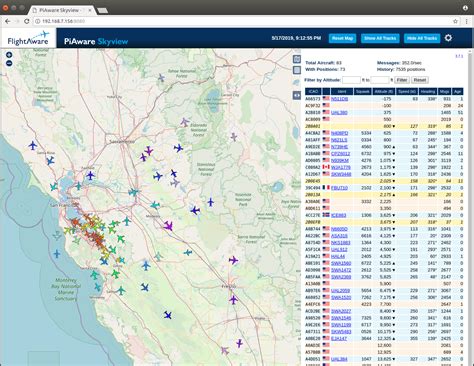This screenshot has height=366, width=474.
Task: Click the Reset Map button
Action: coord(342,38)
